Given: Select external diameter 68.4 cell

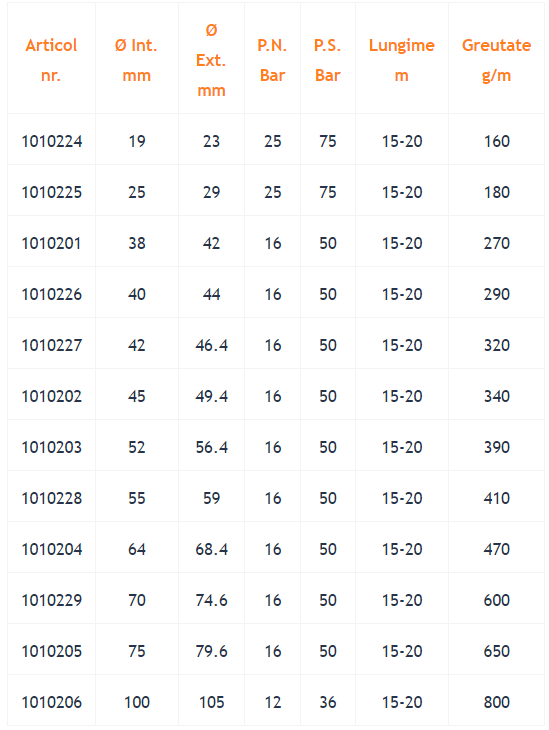Looking at the screenshot, I should [x=211, y=549].
